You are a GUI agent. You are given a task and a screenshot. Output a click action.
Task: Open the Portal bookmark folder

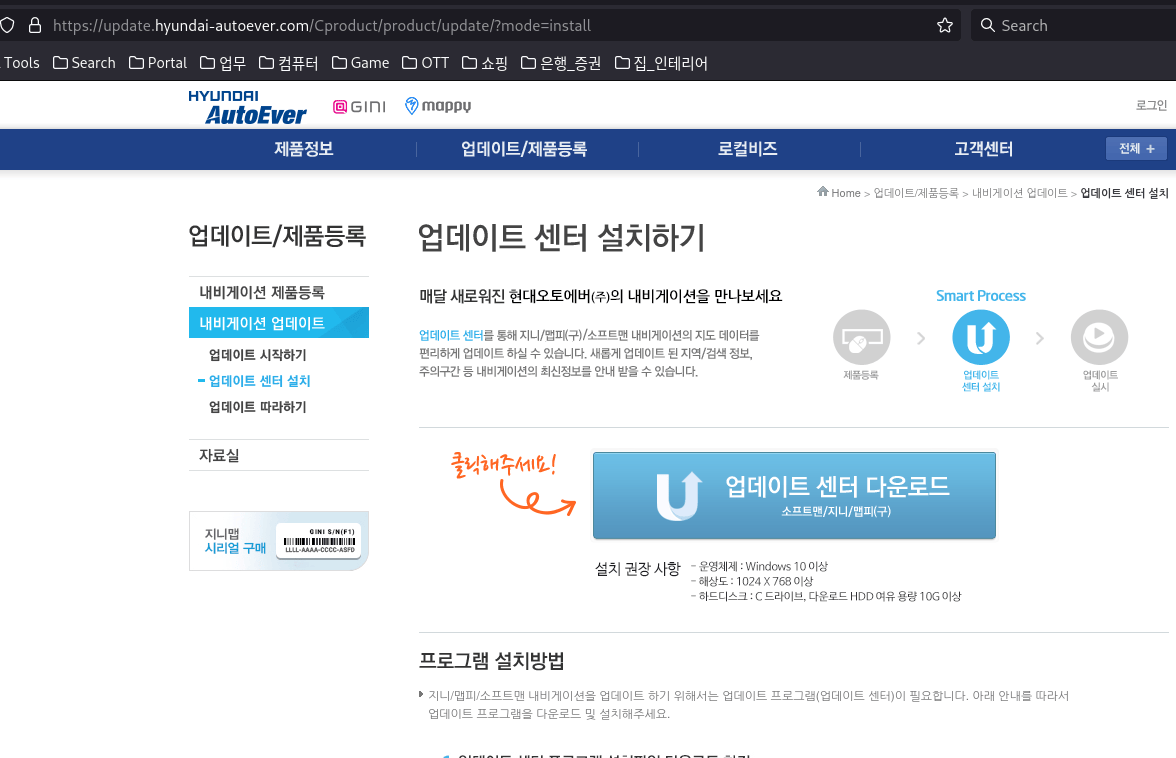(158, 63)
